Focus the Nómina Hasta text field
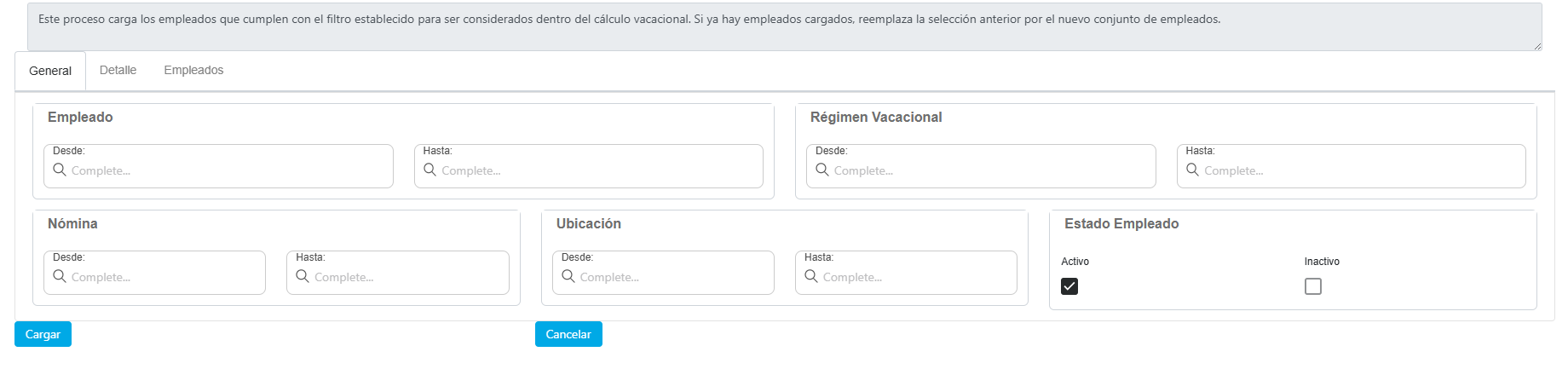Image resolution: width=1568 pixels, height=369 pixels. point(407,278)
